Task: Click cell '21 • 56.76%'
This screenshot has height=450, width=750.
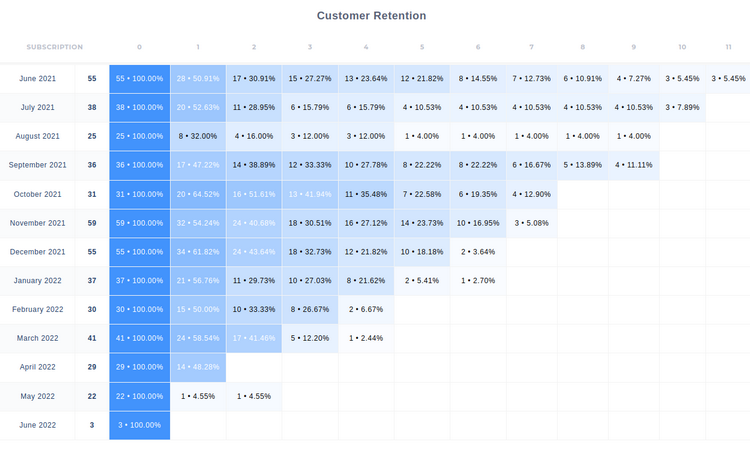Action: tap(198, 280)
